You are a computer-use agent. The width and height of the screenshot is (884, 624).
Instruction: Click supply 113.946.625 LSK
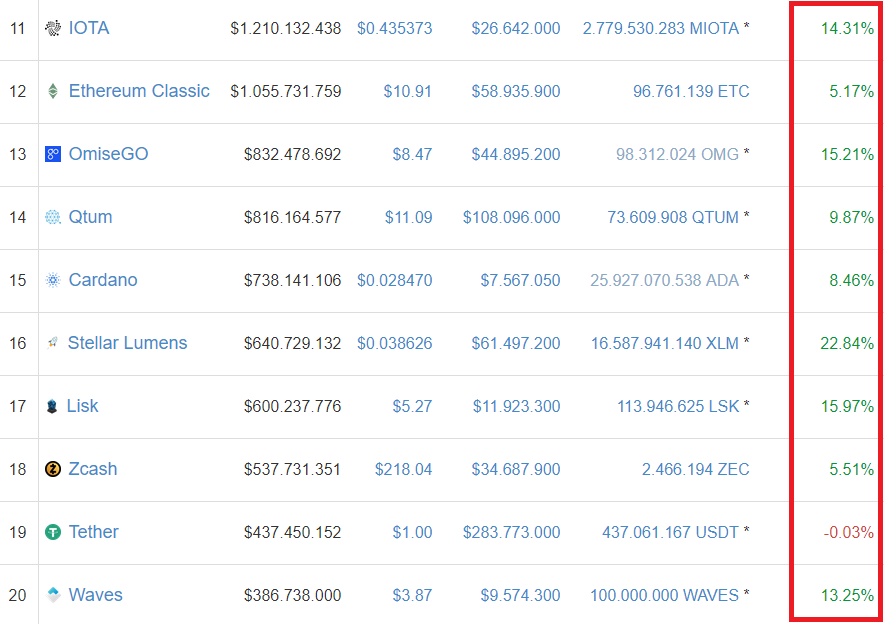coord(678,406)
